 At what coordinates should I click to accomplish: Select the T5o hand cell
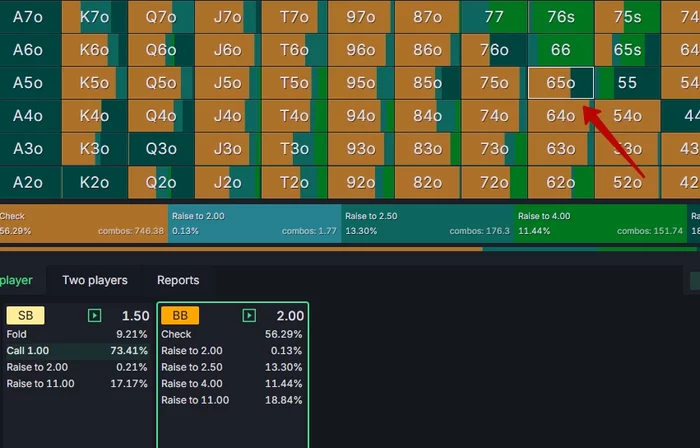pyautogui.click(x=294, y=83)
